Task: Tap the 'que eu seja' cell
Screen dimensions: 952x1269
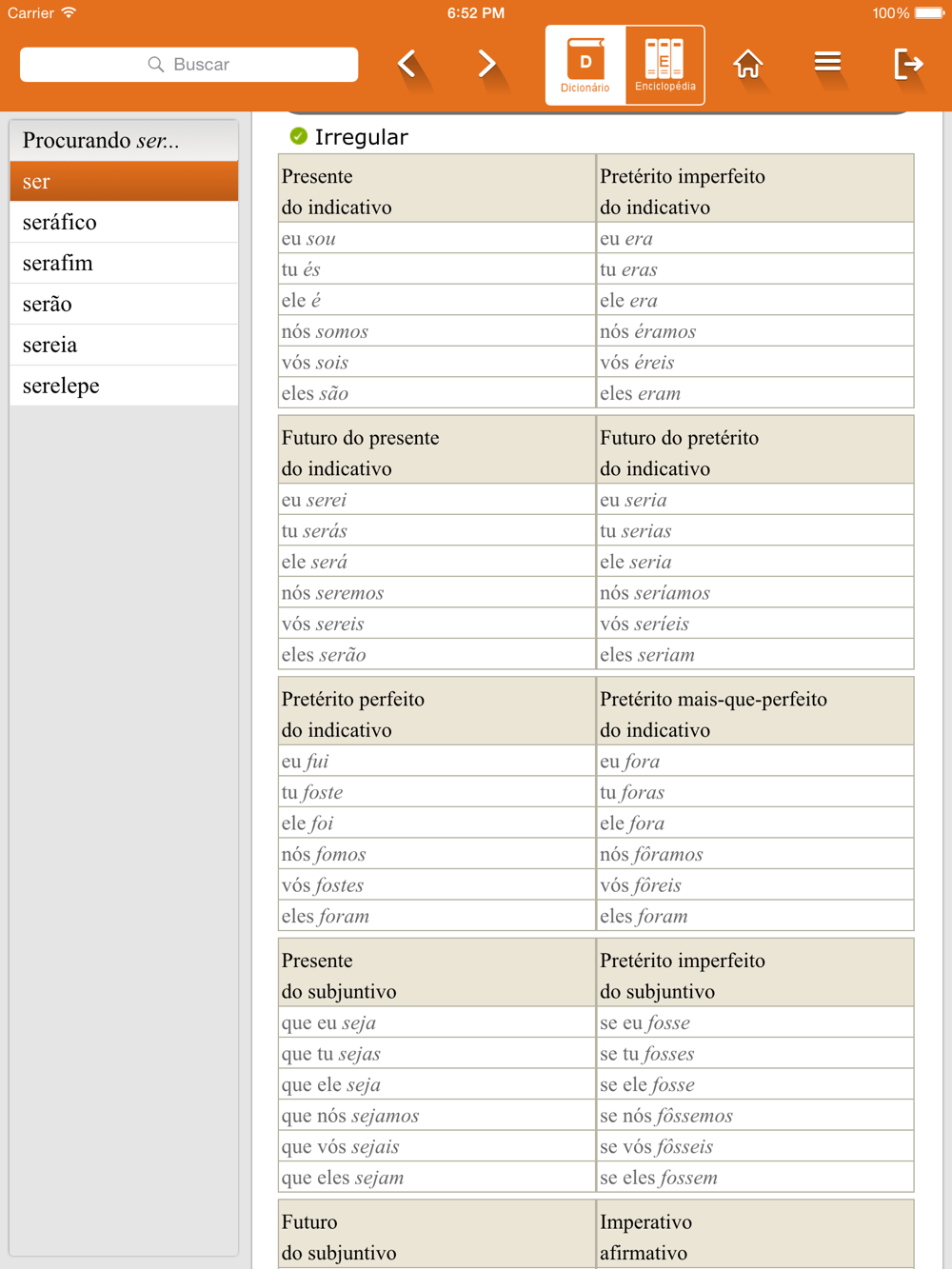Action: pos(437,1022)
